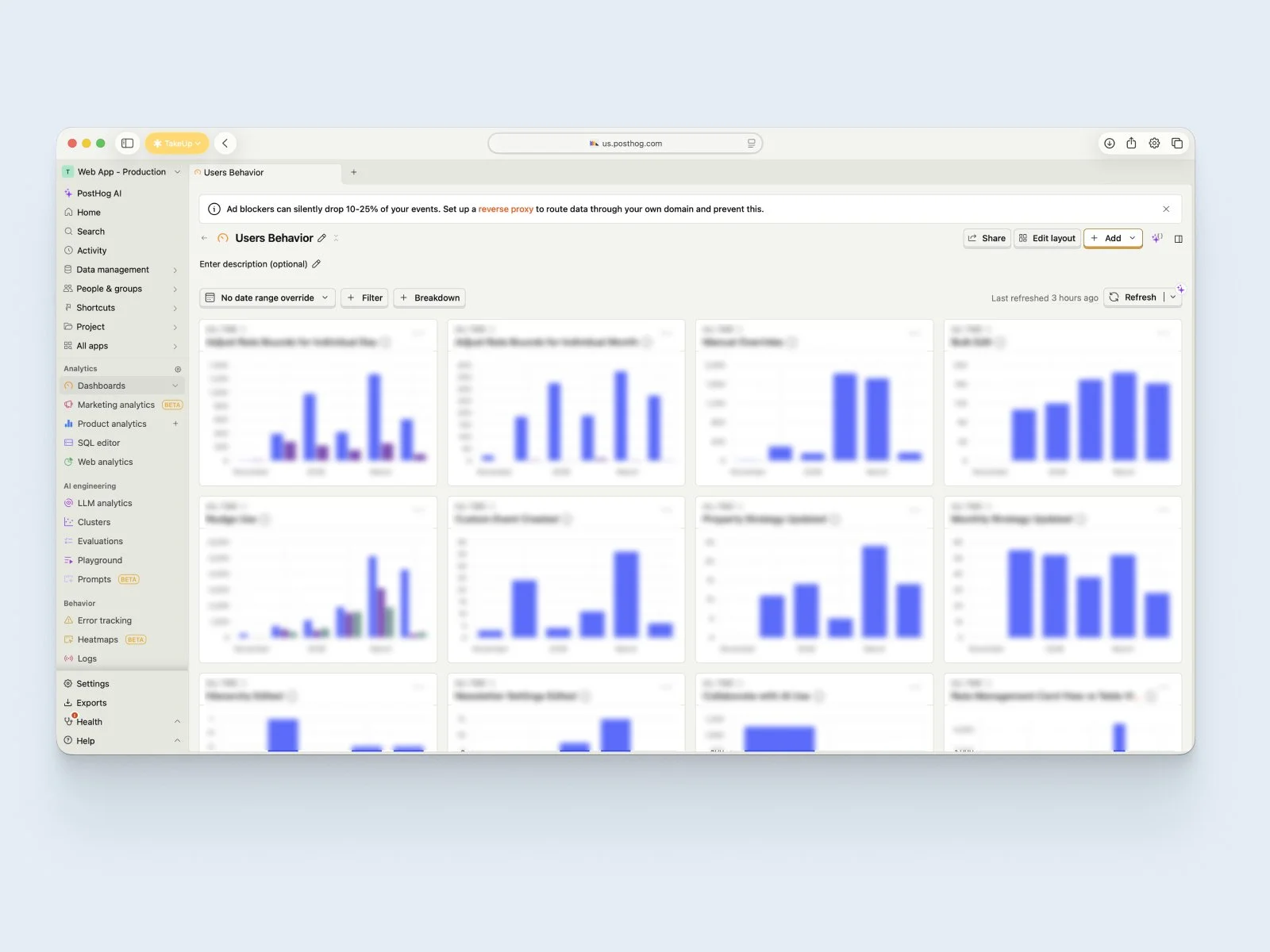The height and width of the screenshot is (952, 1270).
Task: Open reader icon in address bar
Action: pyautogui.click(x=751, y=144)
